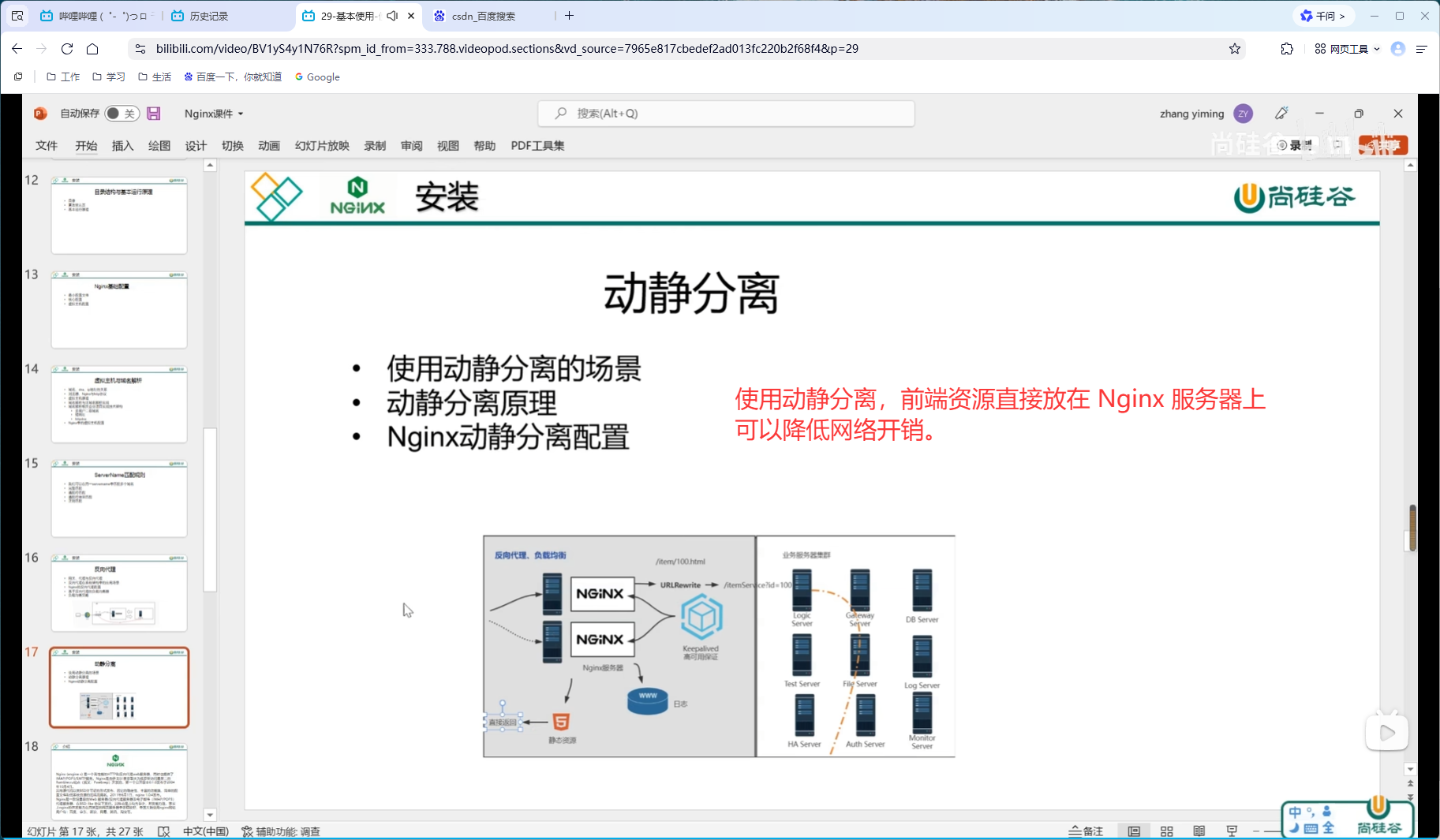Open the 学习 bookmarks folder

[109, 77]
